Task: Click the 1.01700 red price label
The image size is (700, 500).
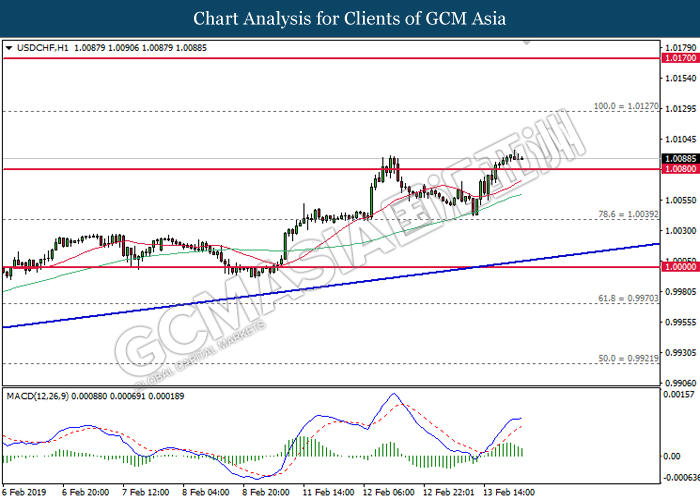Action: tap(681, 58)
